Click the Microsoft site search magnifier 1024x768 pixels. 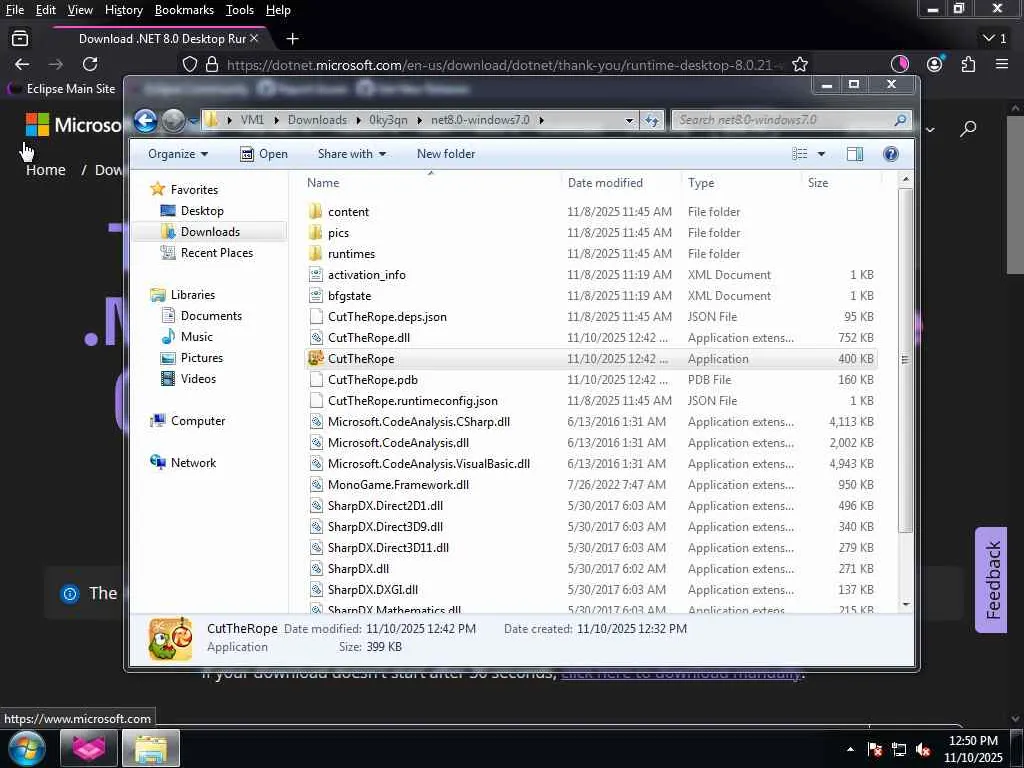tap(968, 128)
